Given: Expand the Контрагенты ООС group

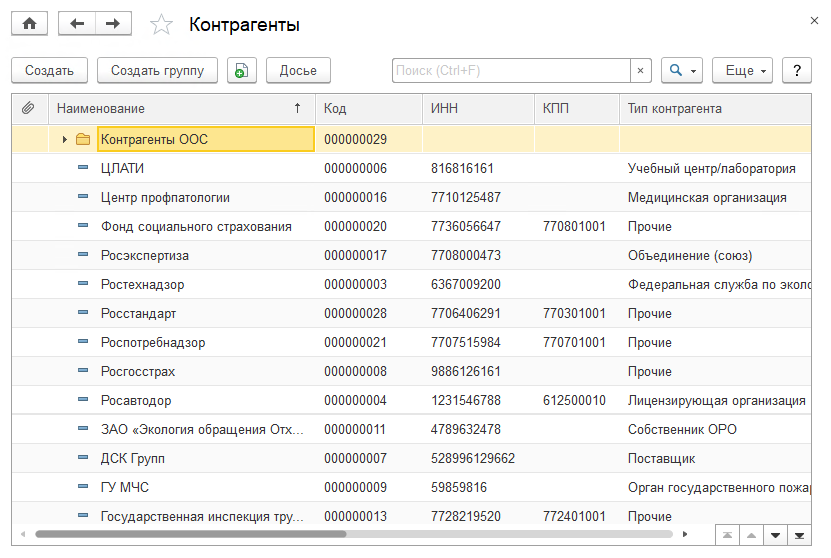Looking at the screenshot, I should click(x=65, y=139).
